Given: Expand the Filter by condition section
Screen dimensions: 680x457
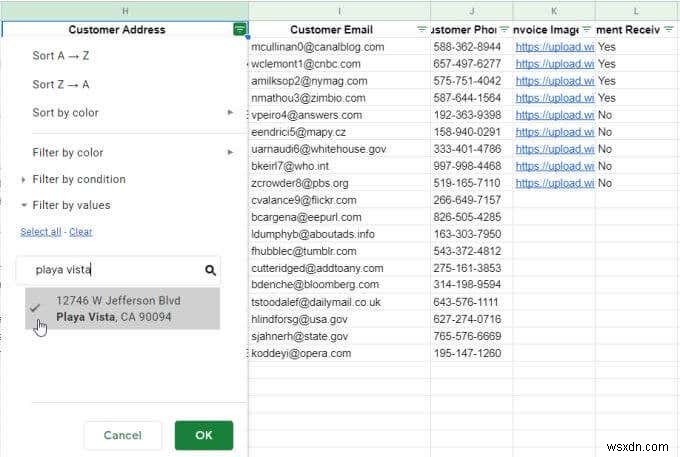Looking at the screenshot, I should 24,180.
